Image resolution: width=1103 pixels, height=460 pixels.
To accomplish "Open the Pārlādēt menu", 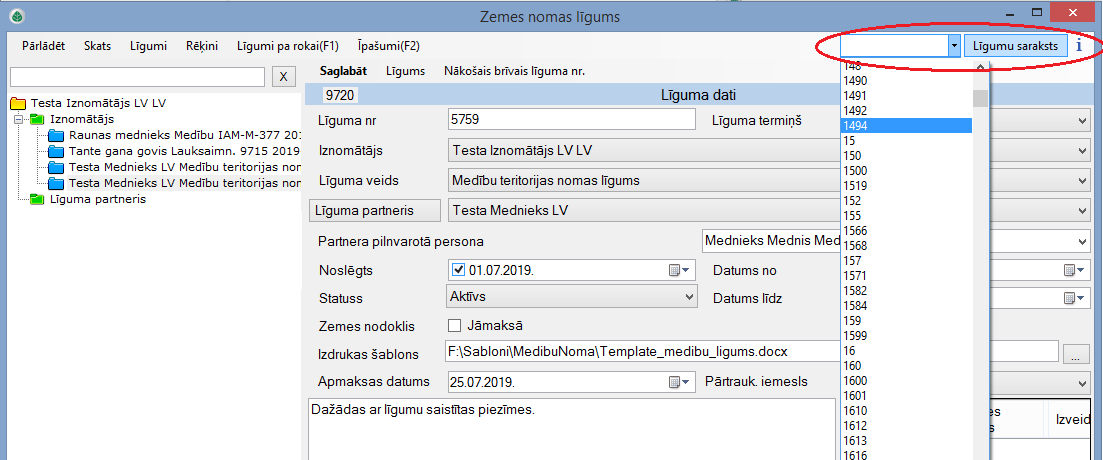I will click(x=44, y=46).
